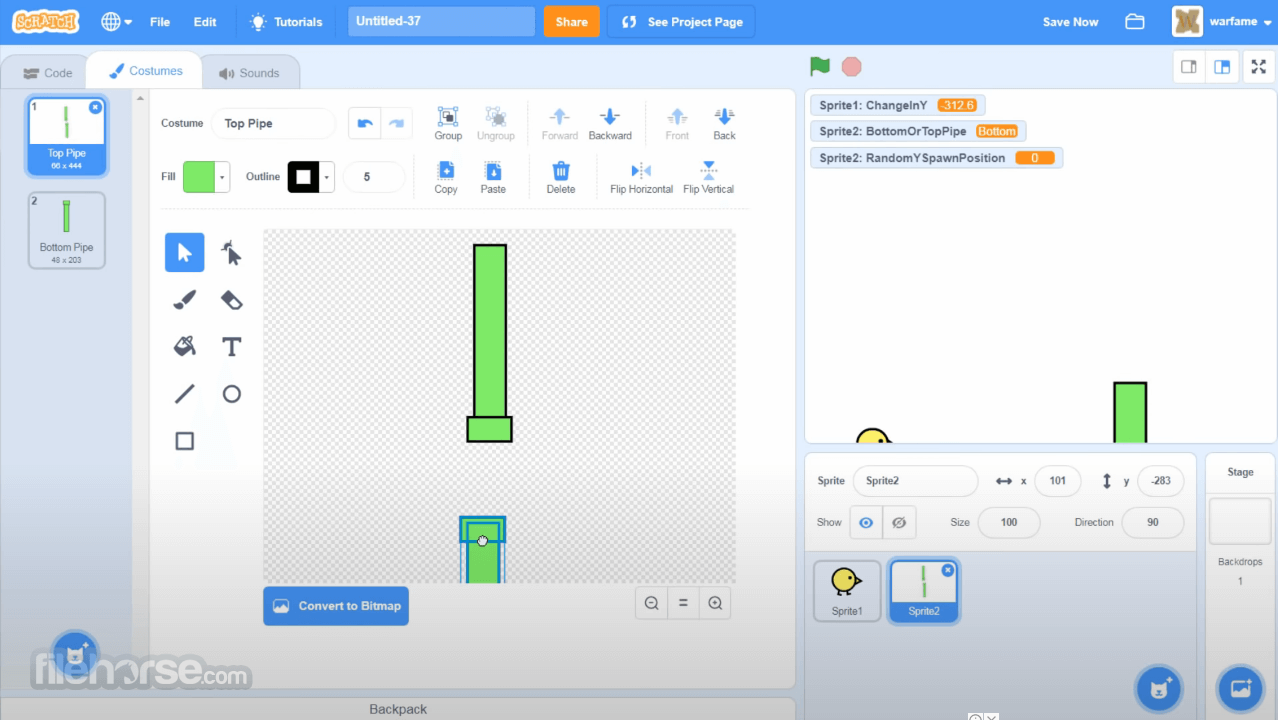Paste the copied shape

(493, 177)
